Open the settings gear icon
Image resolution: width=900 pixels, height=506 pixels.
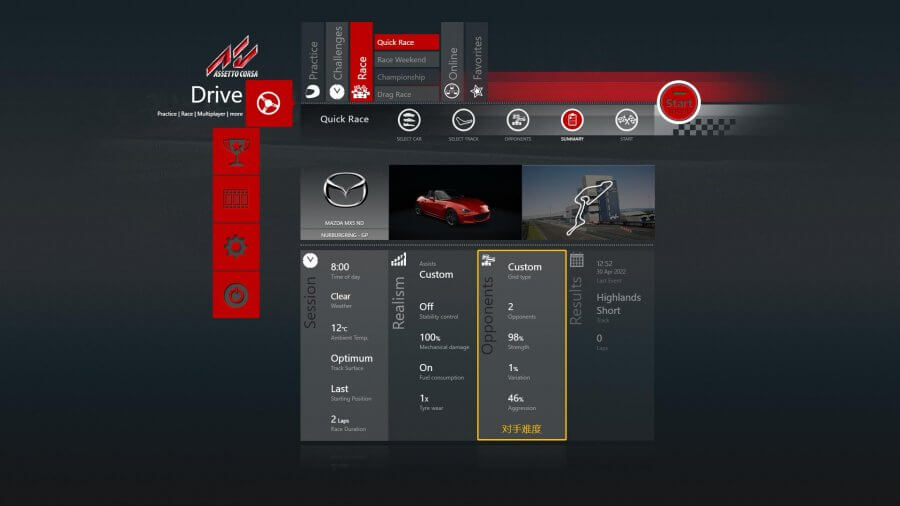[x=236, y=247]
